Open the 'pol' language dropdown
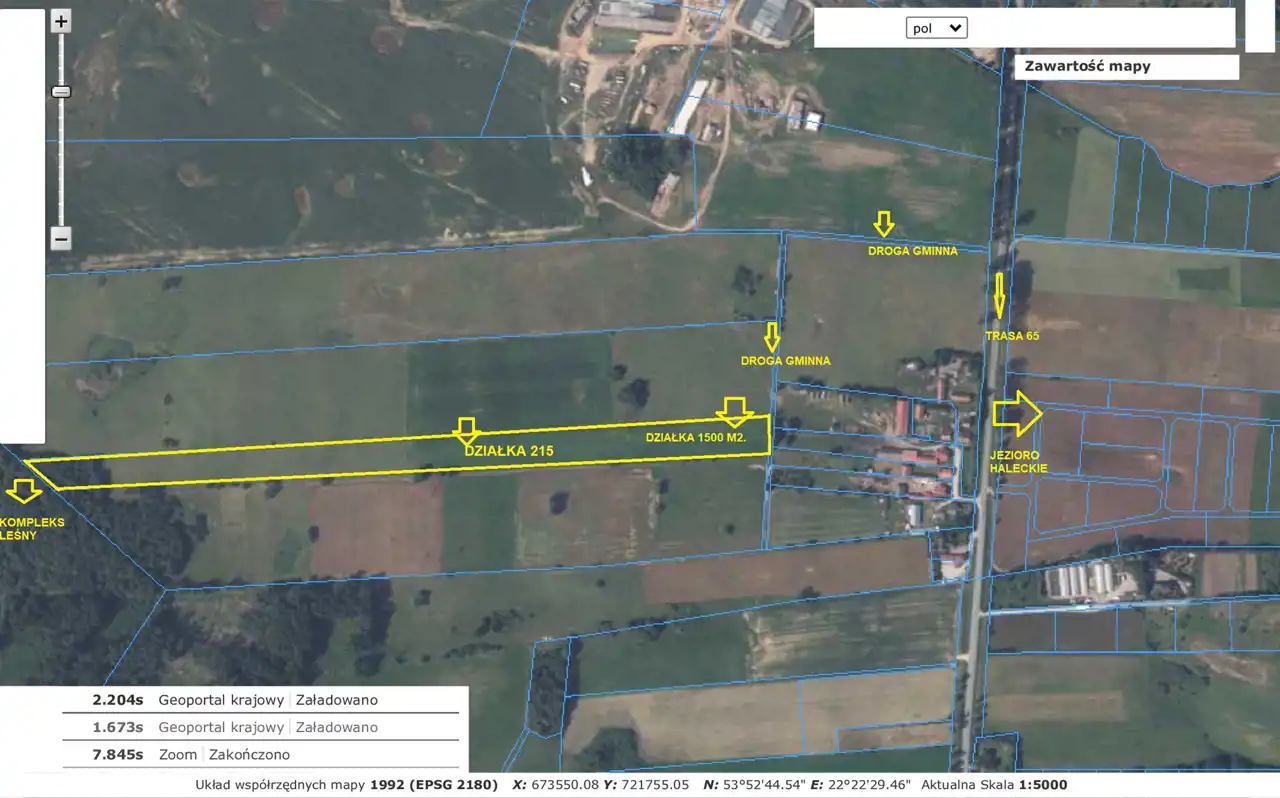The width and height of the screenshot is (1280, 798). [x=936, y=28]
